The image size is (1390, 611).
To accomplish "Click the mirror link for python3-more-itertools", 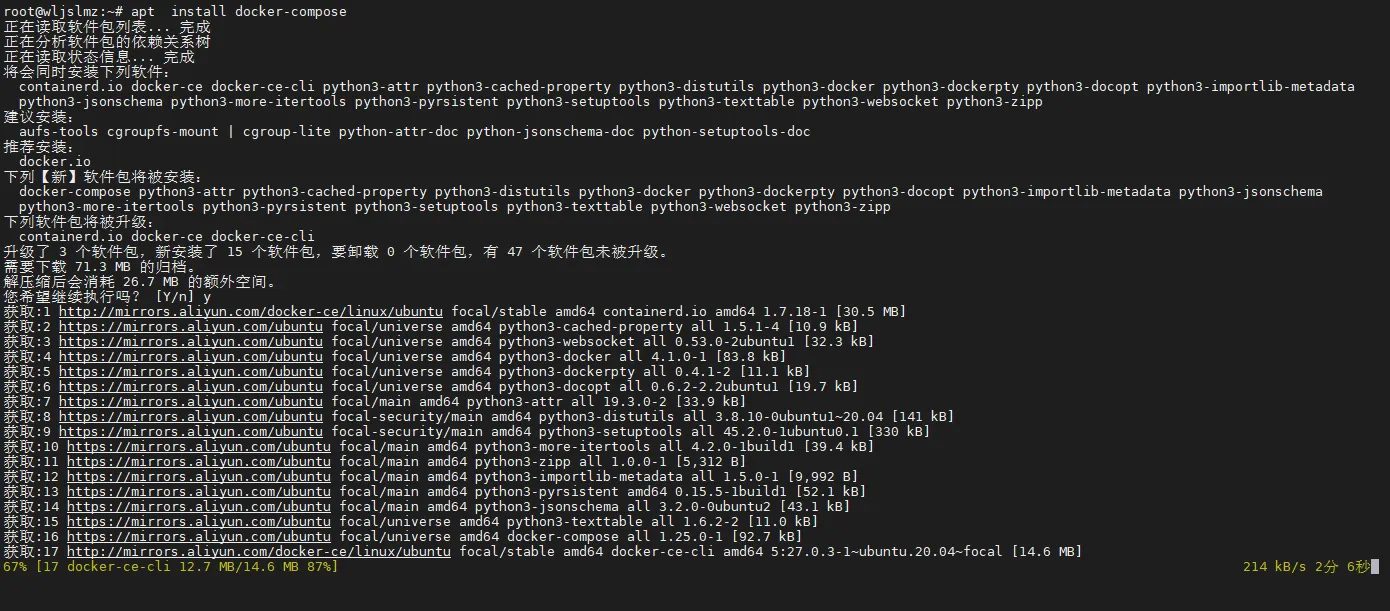I will tap(198, 447).
